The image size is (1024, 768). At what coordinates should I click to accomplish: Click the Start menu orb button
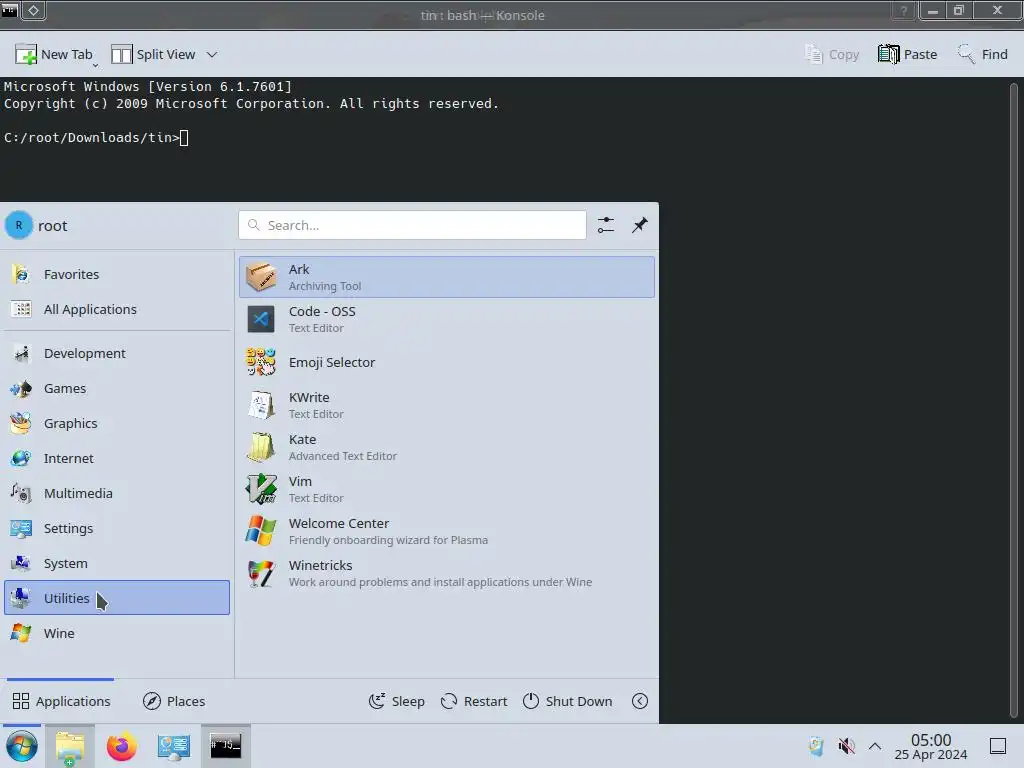(x=22, y=746)
